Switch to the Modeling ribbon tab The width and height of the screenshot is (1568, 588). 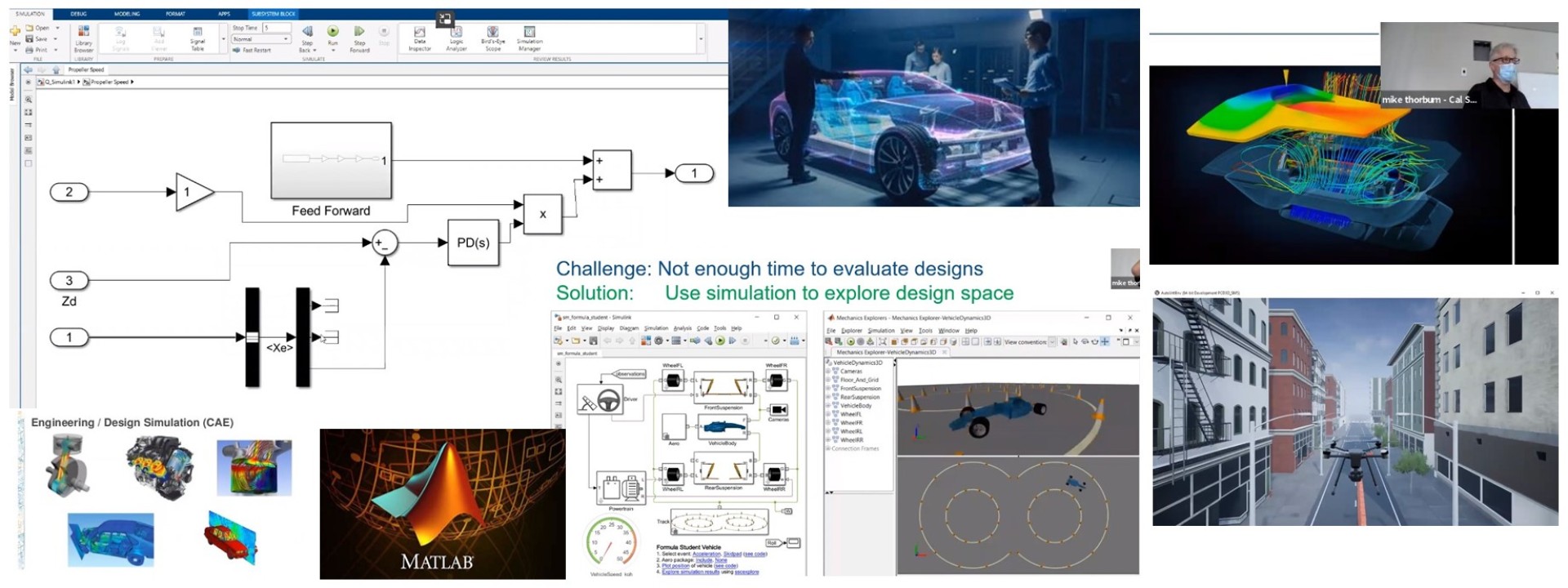127,14
